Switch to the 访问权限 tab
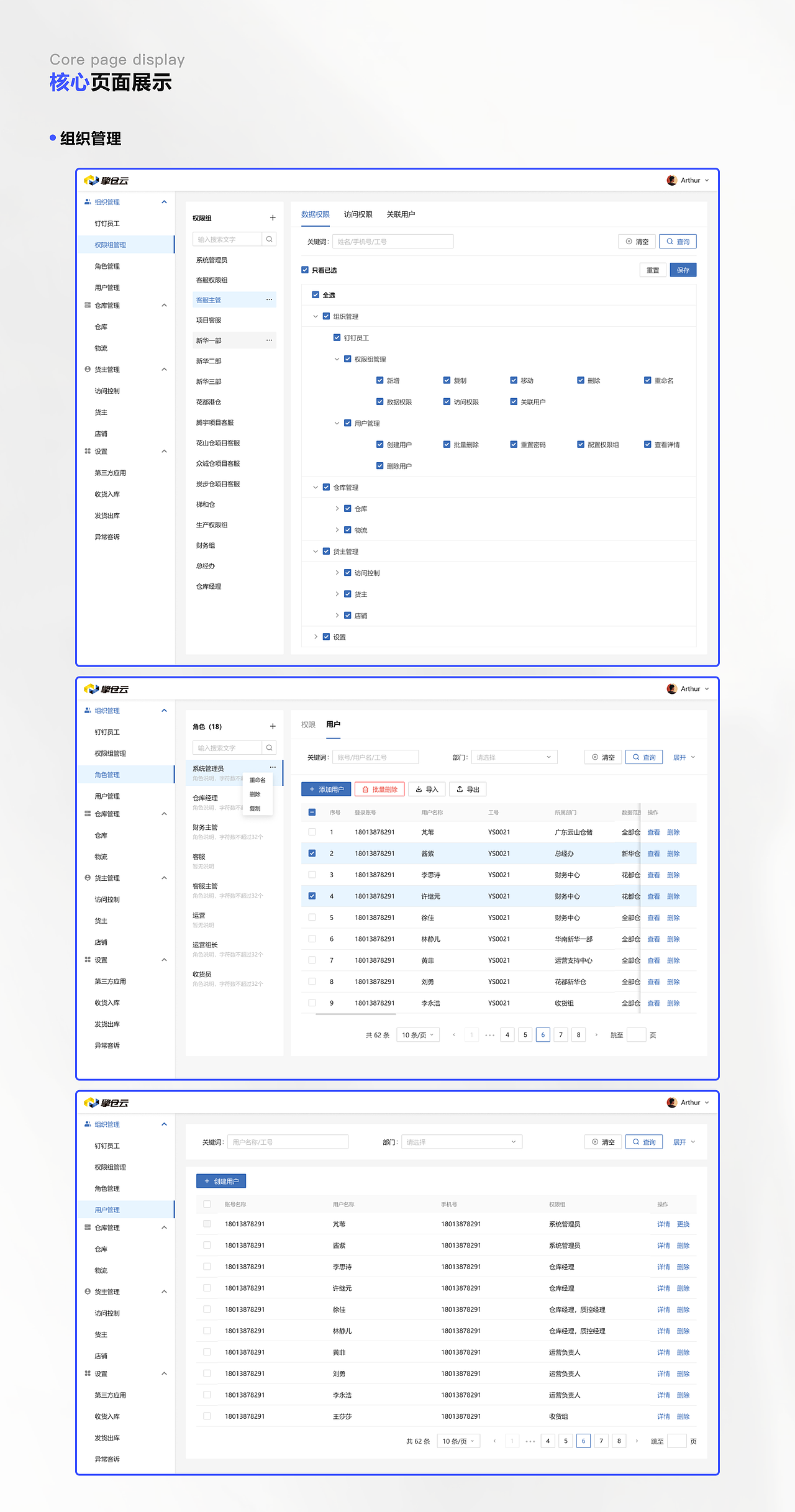The width and height of the screenshot is (795, 1512). pos(358,214)
